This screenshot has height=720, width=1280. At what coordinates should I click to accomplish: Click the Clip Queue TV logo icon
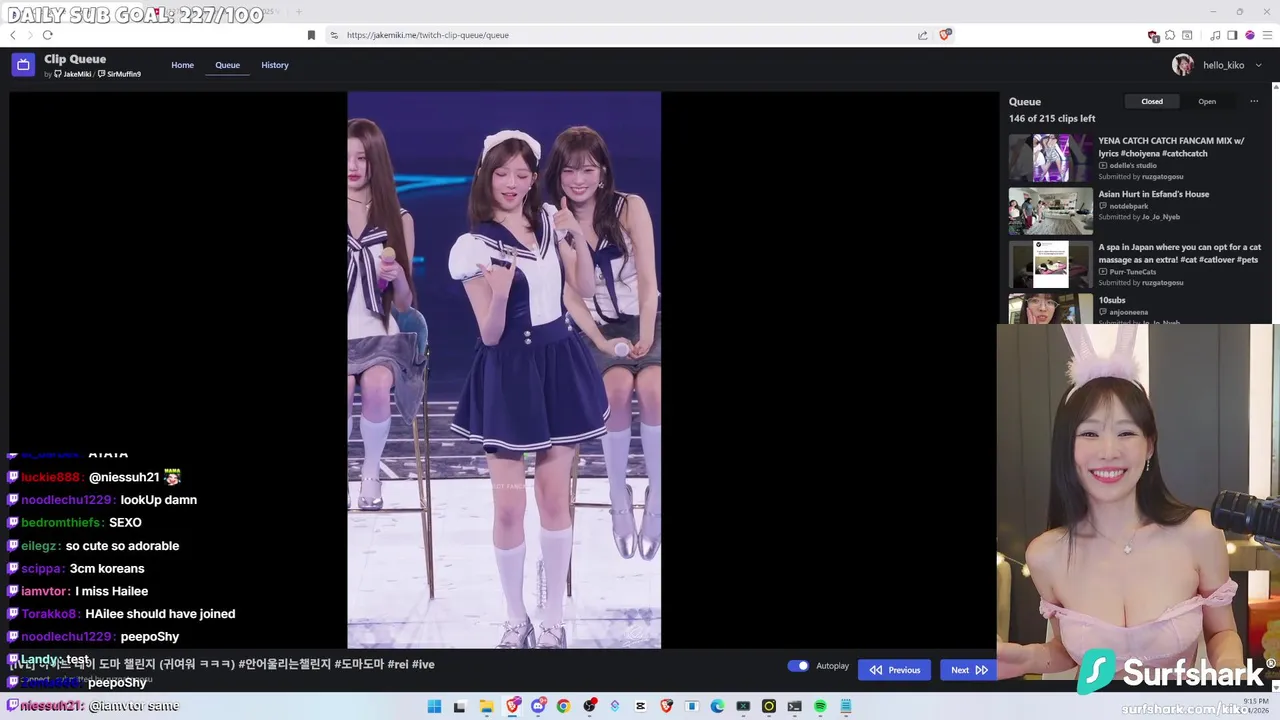click(23, 65)
